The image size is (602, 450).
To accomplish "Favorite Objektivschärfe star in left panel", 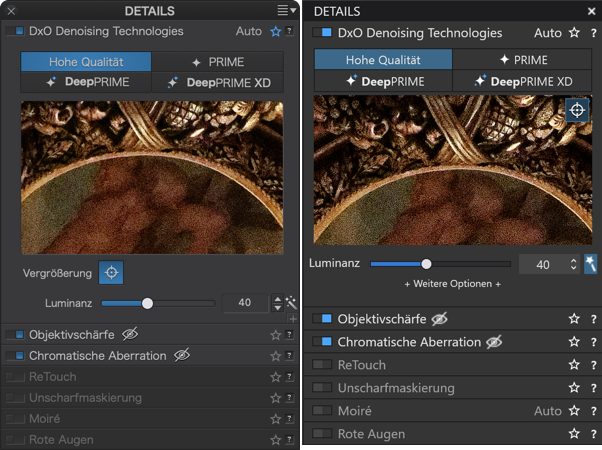I will 276,335.
